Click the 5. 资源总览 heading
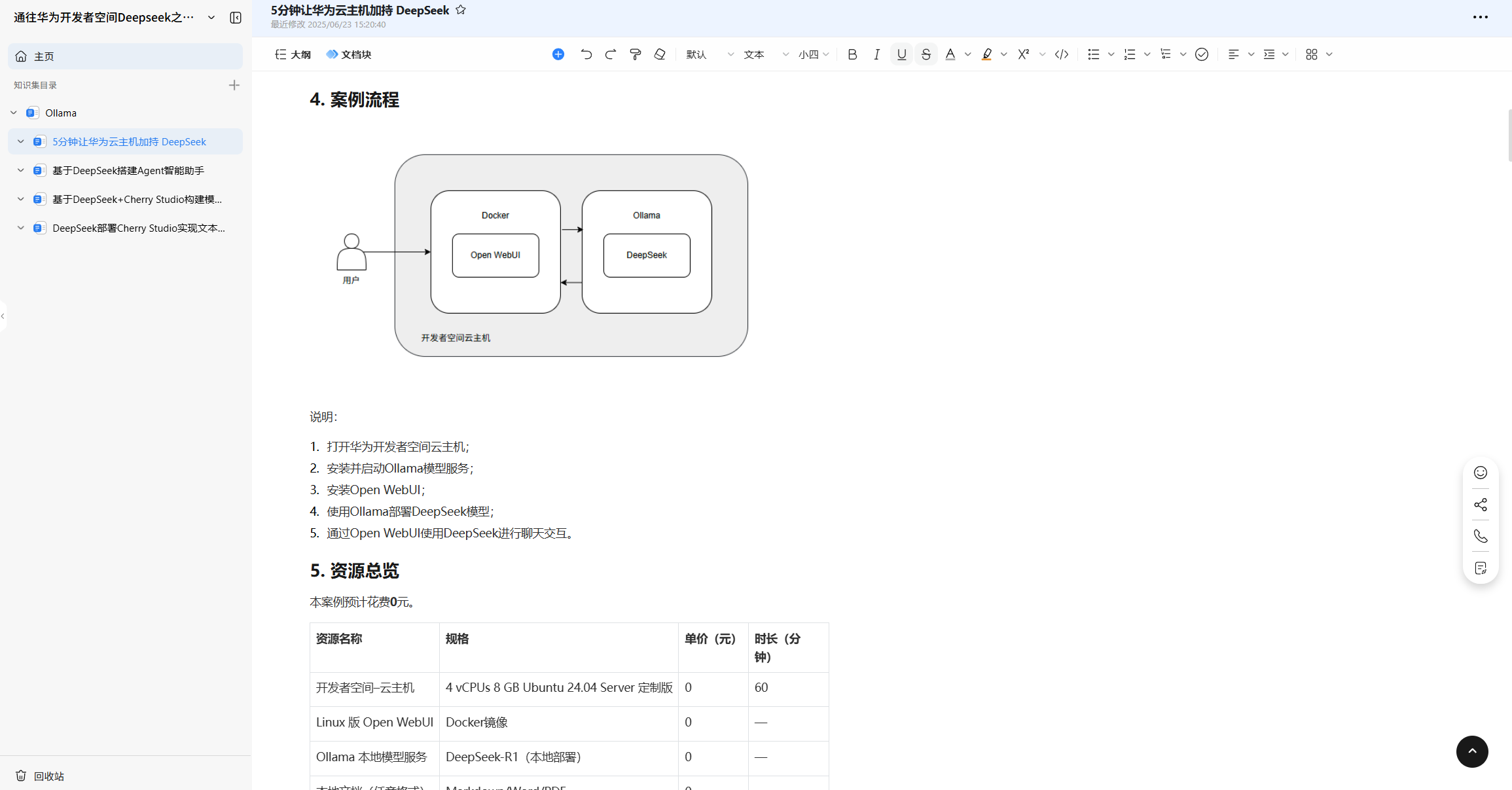The width and height of the screenshot is (1512, 790). pos(354,571)
